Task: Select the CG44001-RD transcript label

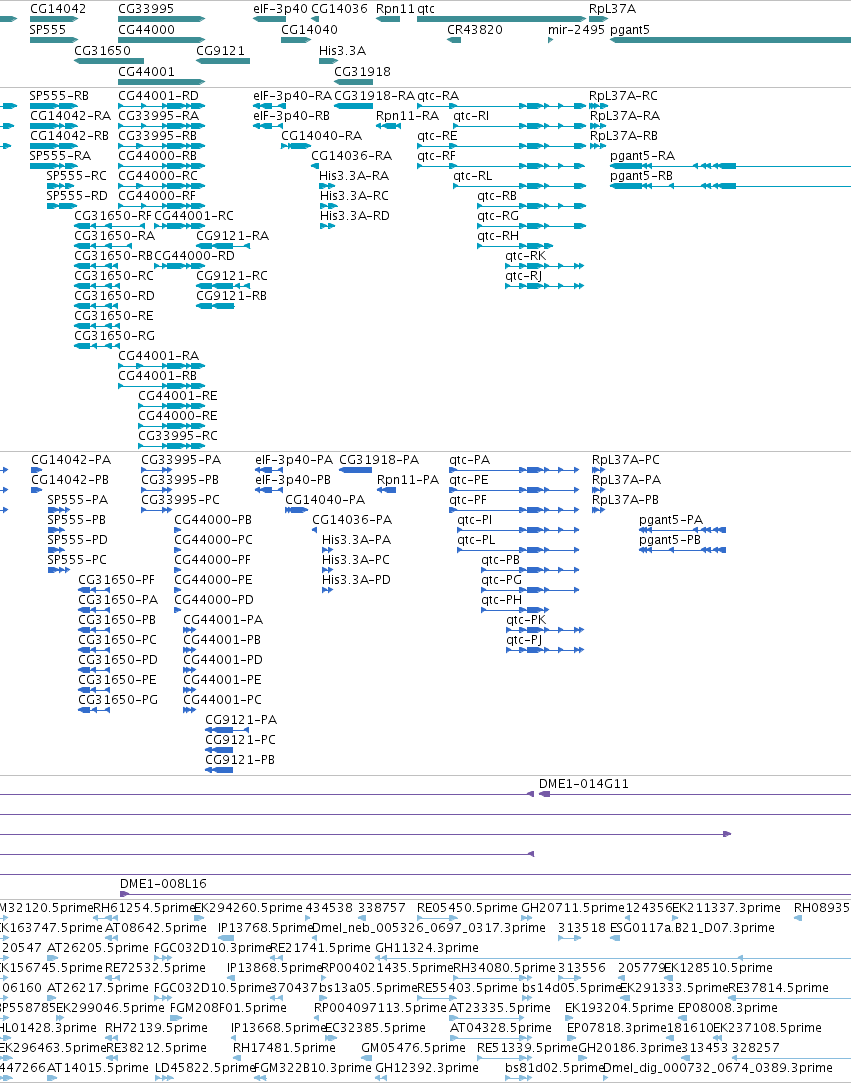Action: coord(158,96)
